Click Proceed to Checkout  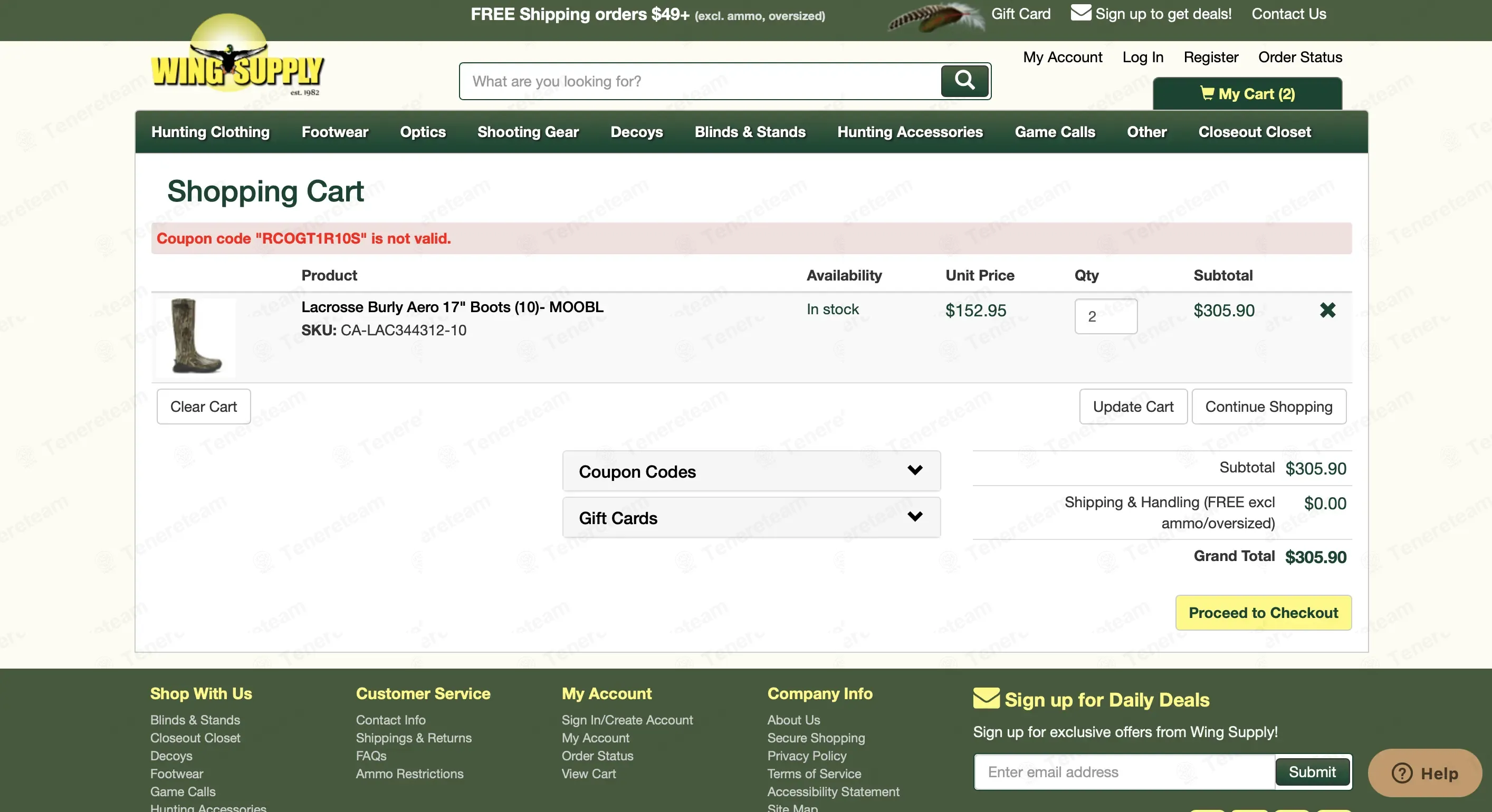1263,612
